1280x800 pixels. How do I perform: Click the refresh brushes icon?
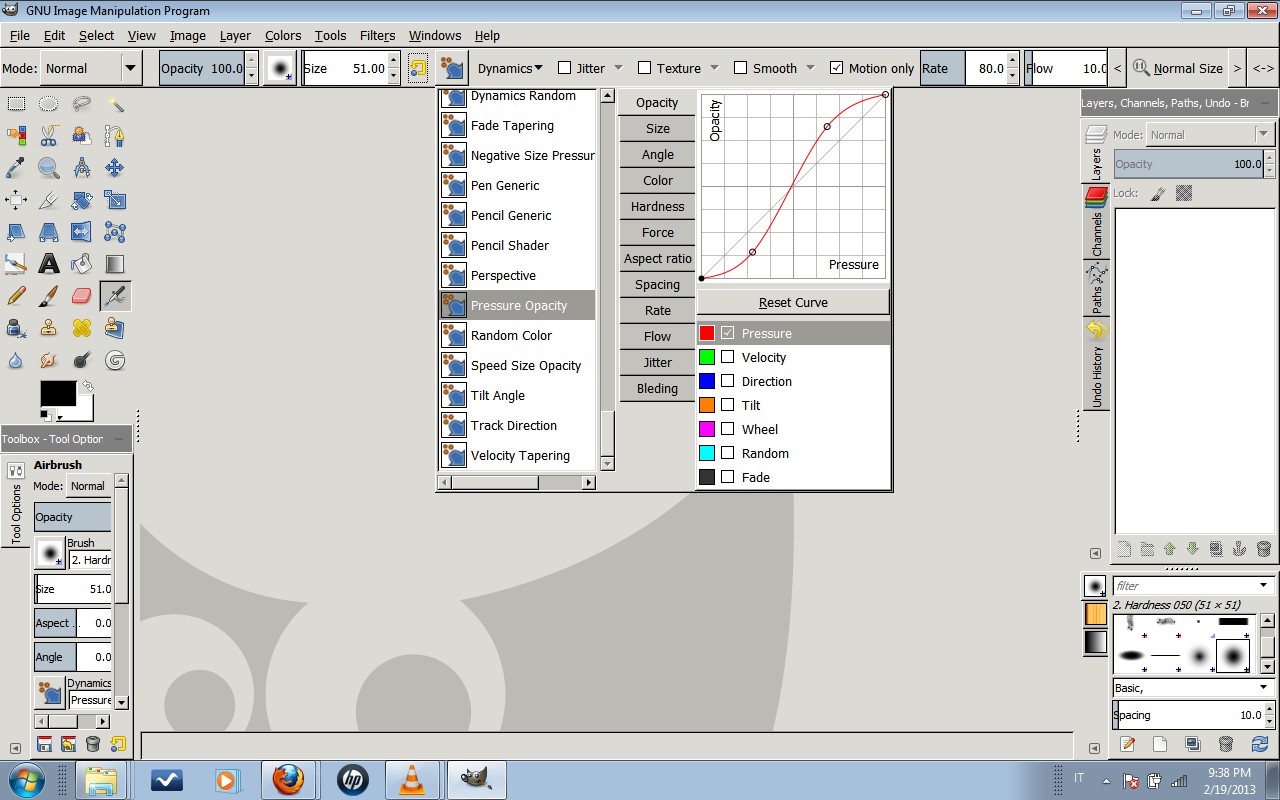1259,744
